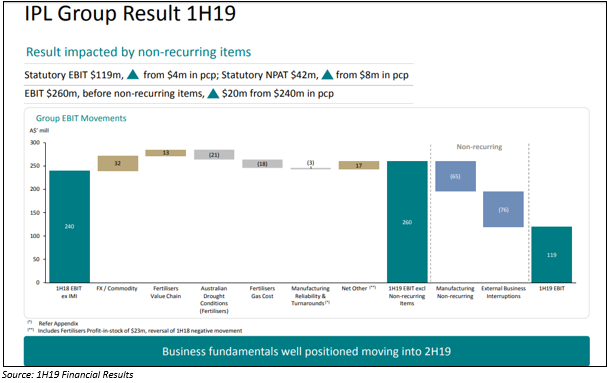This screenshot has height=383, width=611.
Task: Click the Non-recurring section label
Action: [479, 147]
